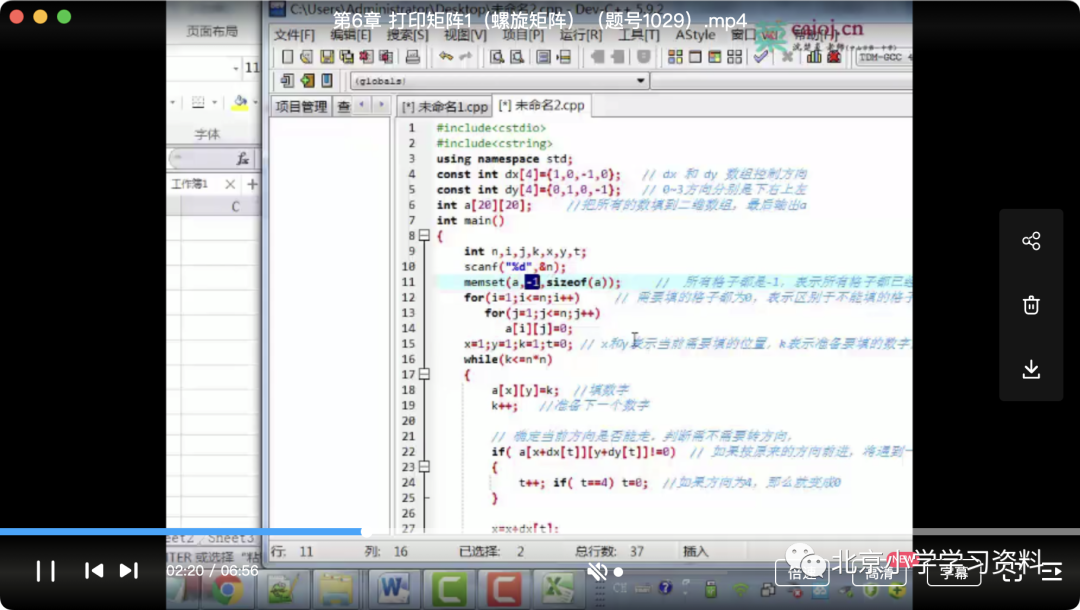Click the share icon on the right panel

point(1031,241)
